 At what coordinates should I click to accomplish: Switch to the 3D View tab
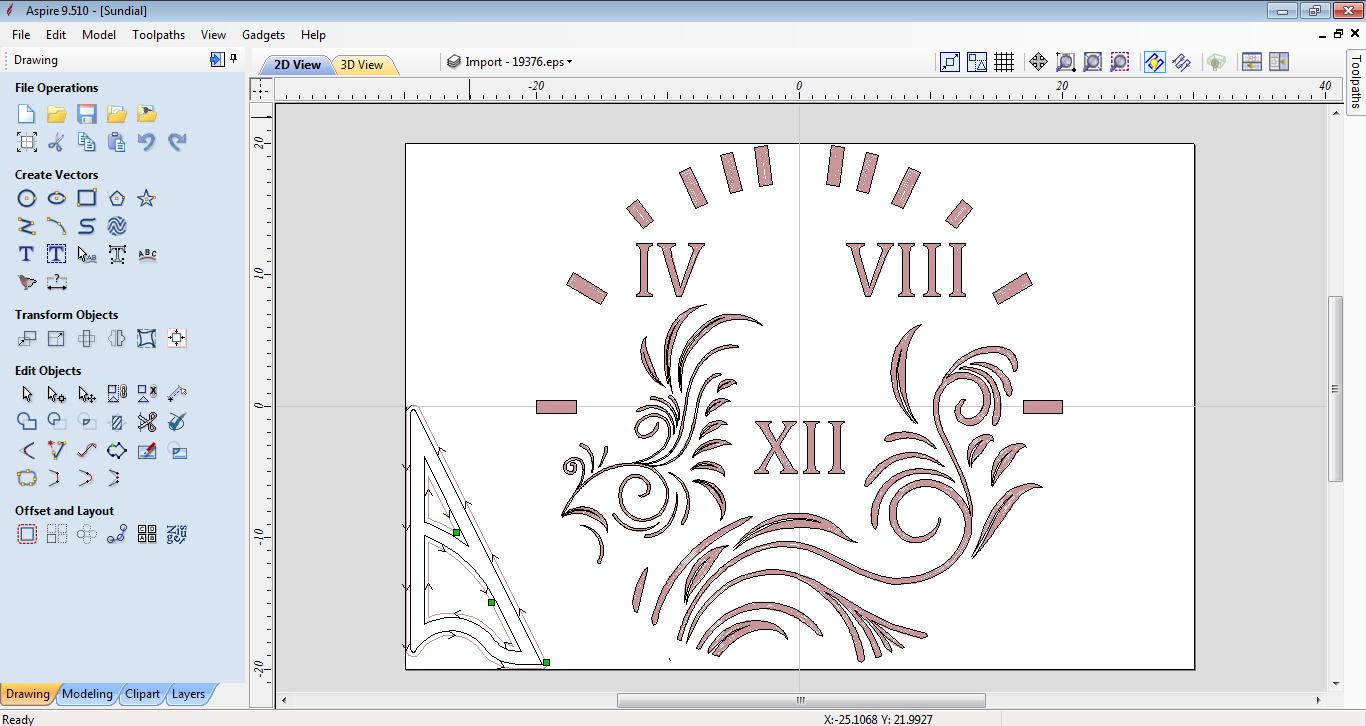[x=364, y=63]
